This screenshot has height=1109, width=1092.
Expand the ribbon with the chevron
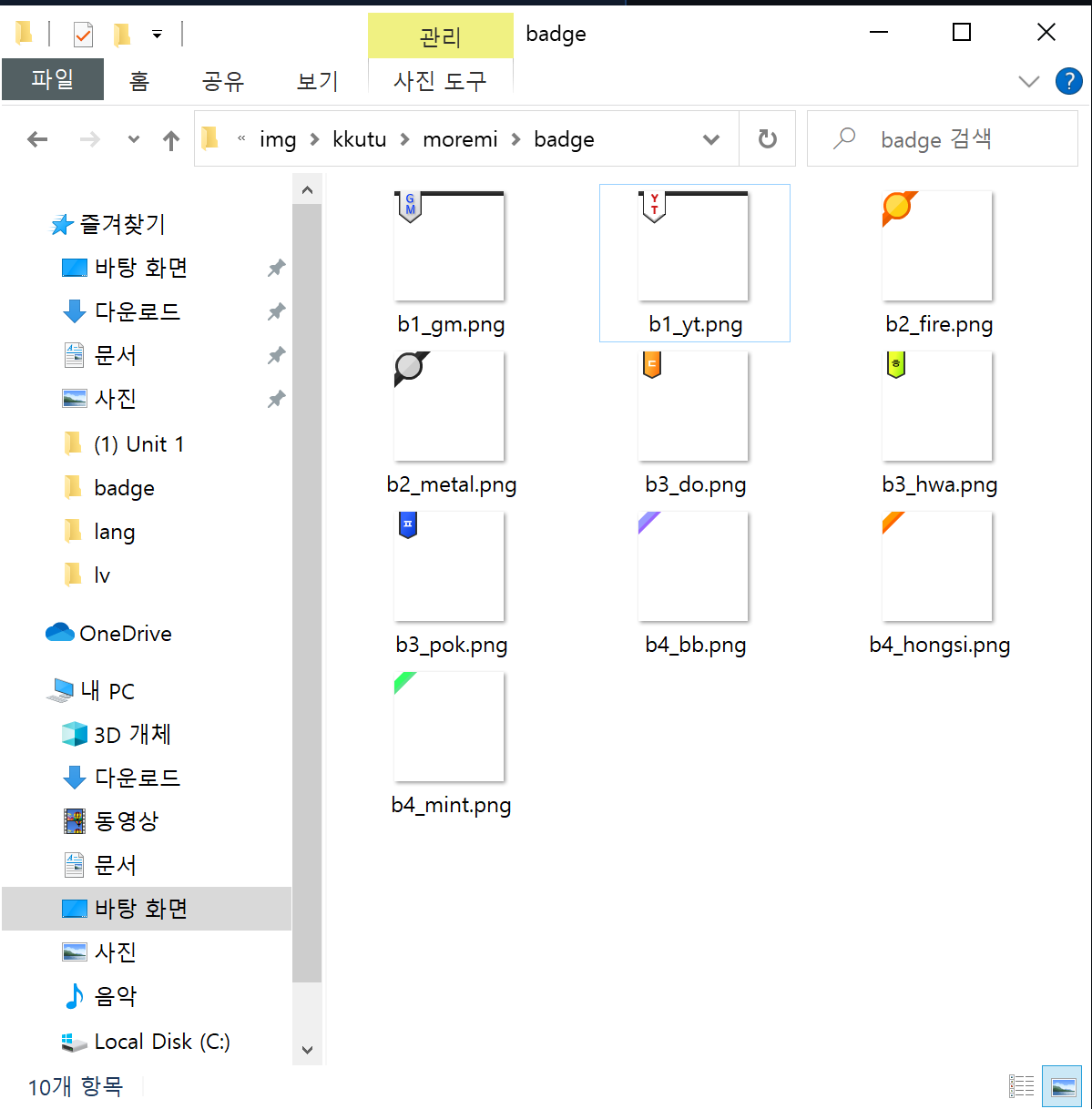pos(1028,81)
